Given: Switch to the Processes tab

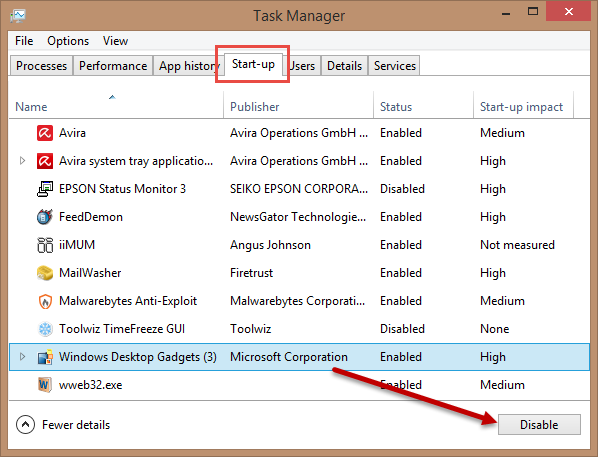Looking at the screenshot, I should click(41, 66).
